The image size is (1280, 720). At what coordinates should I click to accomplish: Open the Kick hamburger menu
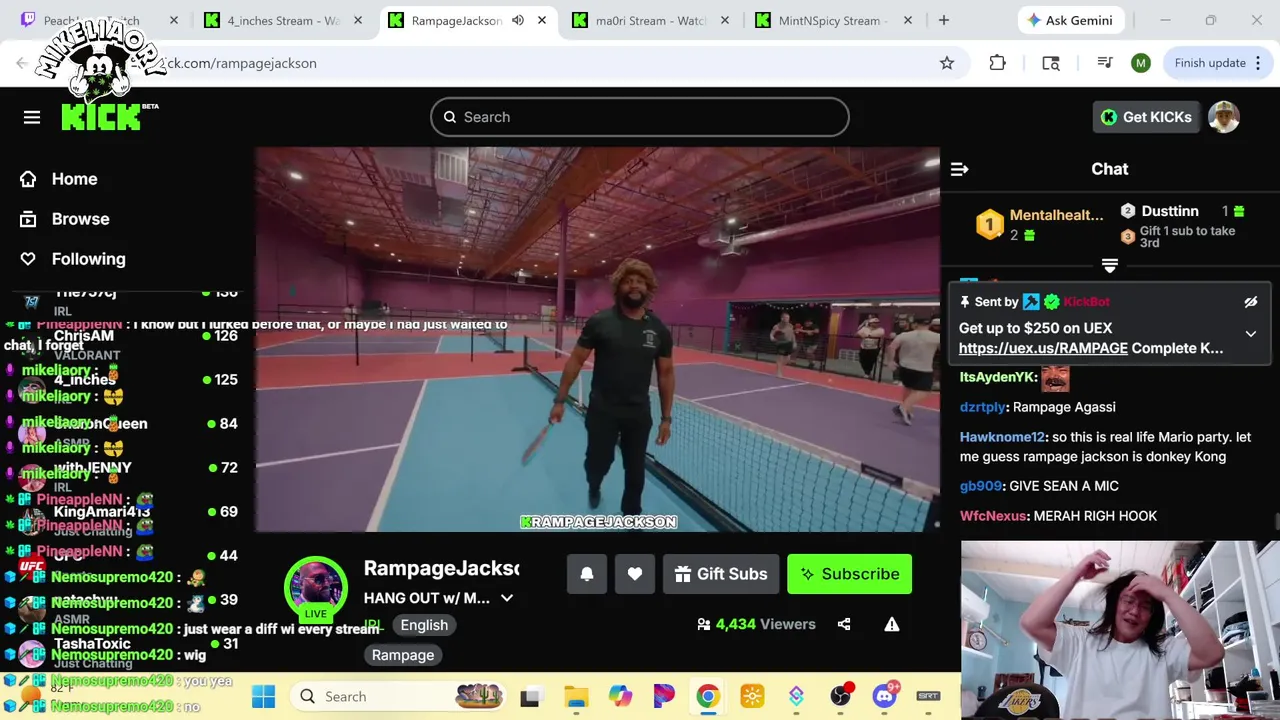point(32,117)
